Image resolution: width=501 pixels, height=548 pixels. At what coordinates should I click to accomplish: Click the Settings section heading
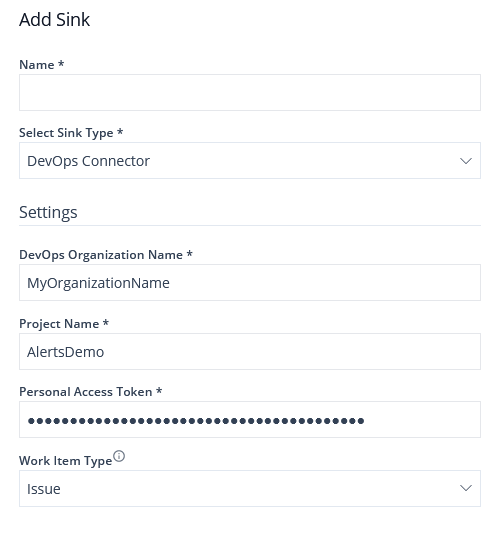pyautogui.click(x=48, y=212)
